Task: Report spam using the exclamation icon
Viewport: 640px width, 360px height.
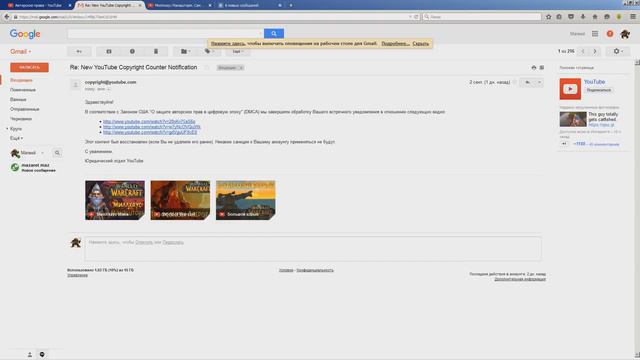Action: click(132, 51)
